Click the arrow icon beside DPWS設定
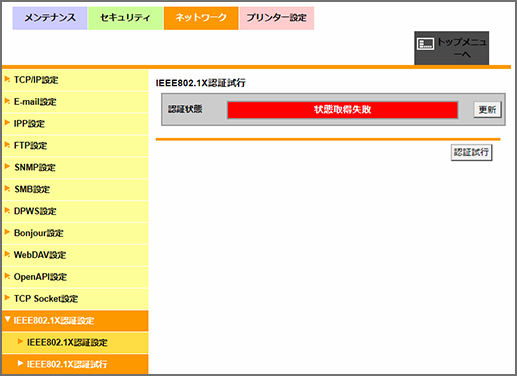The height and width of the screenshot is (376, 517). coord(7,210)
